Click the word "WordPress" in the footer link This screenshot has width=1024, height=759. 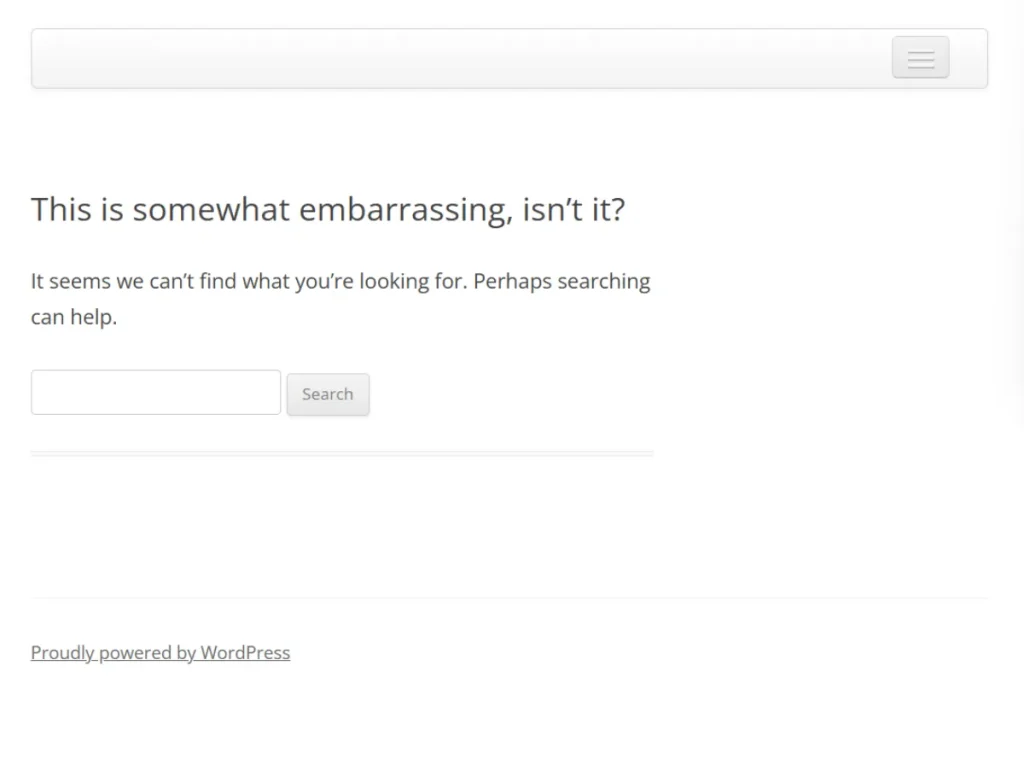coord(245,653)
